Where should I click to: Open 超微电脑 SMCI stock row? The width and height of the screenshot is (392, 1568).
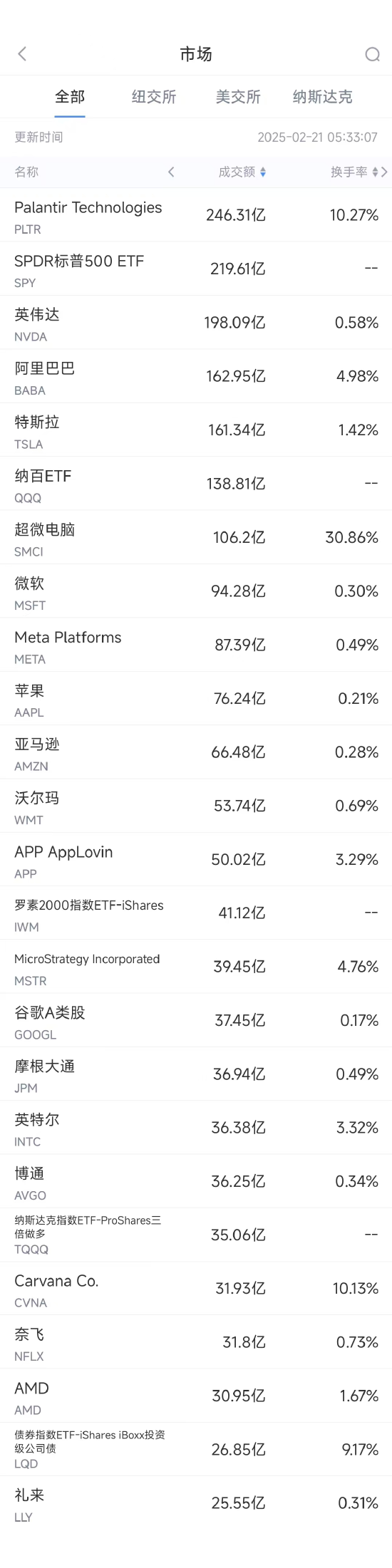click(x=196, y=537)
